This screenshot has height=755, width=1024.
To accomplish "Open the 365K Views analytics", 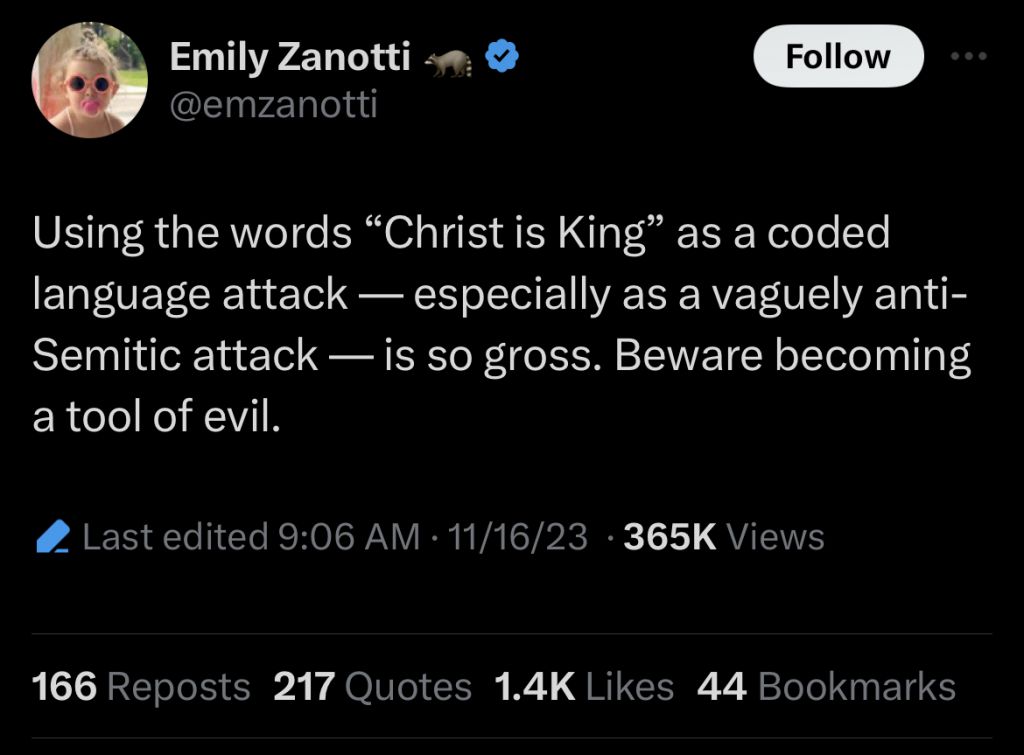I will pyautogui.click(x=723, y=538).
